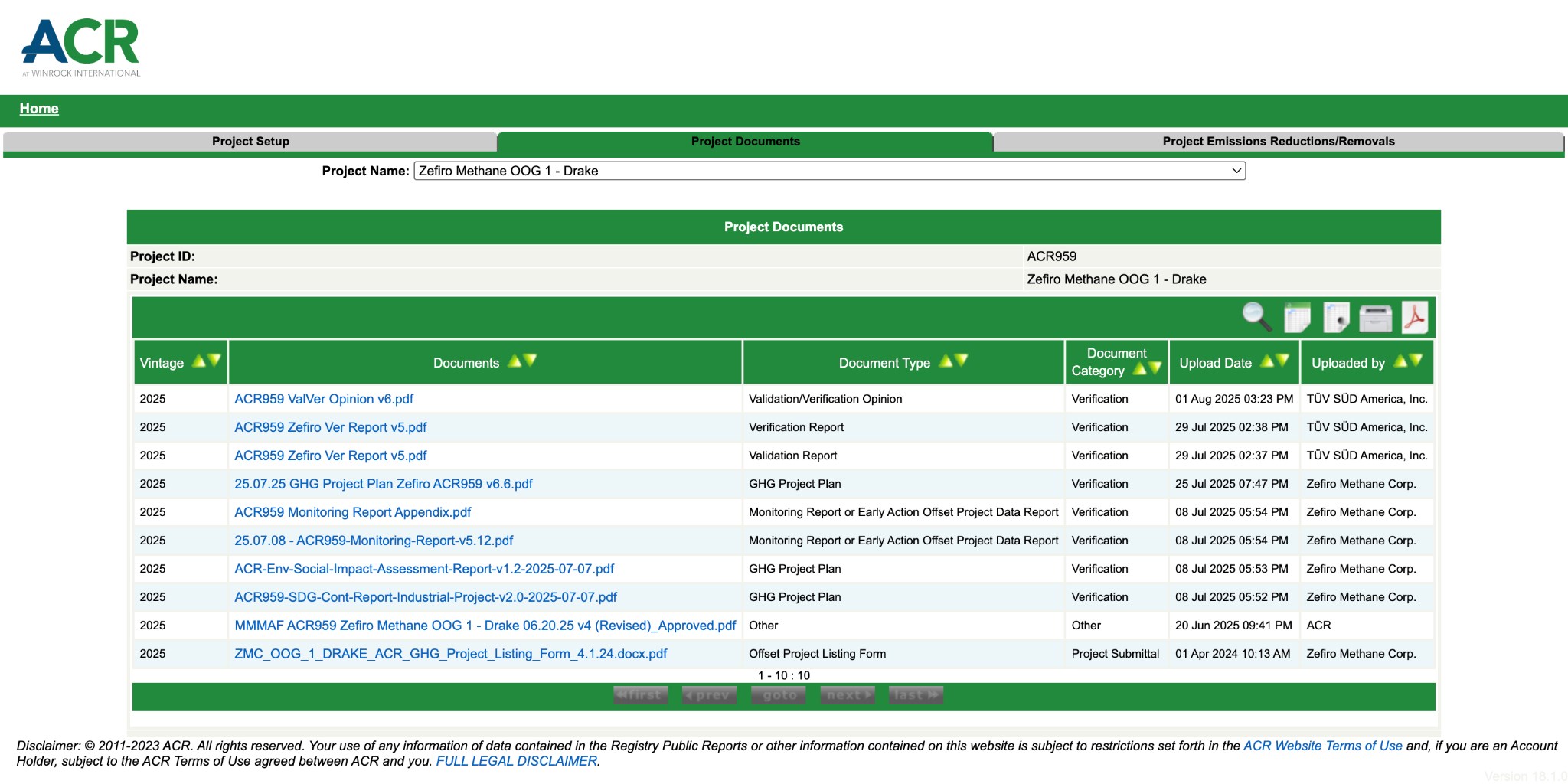Sort Upload Date ascending
This screenshot has width=1568, height=784.
coord(1268,361)
